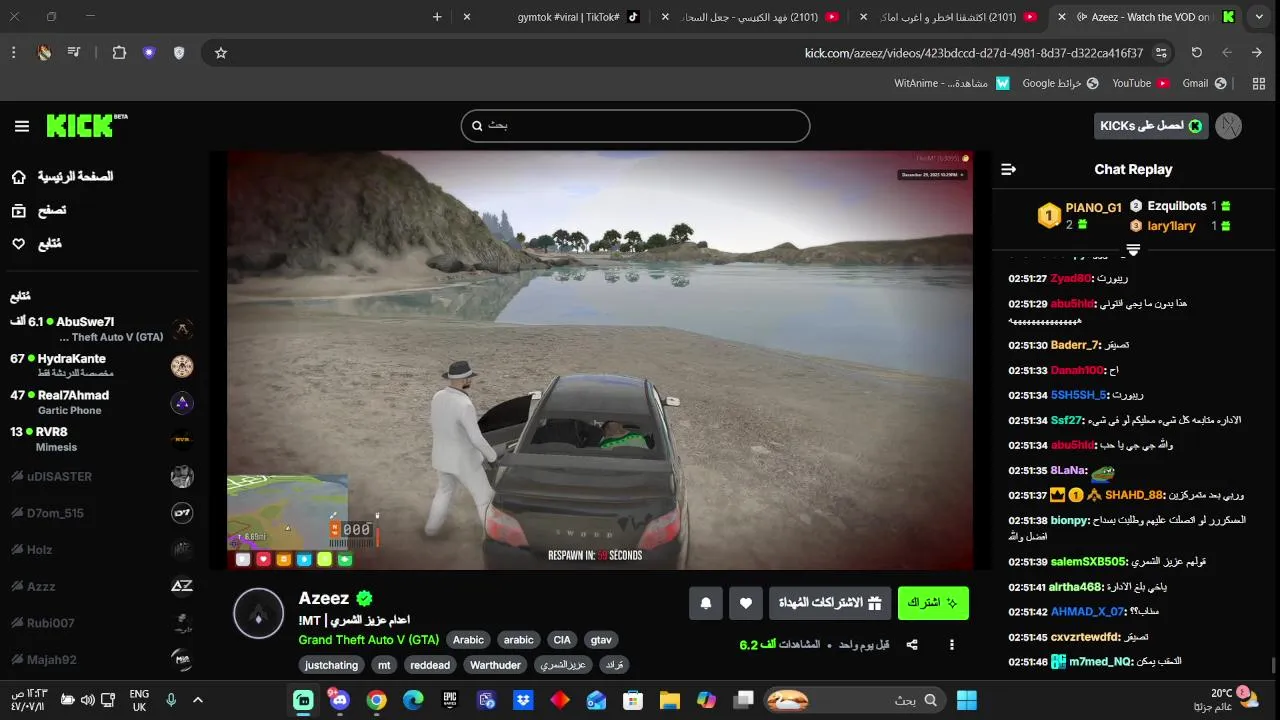
Task: Open the تصفح browse sidebar item
Action: point(39,211)
